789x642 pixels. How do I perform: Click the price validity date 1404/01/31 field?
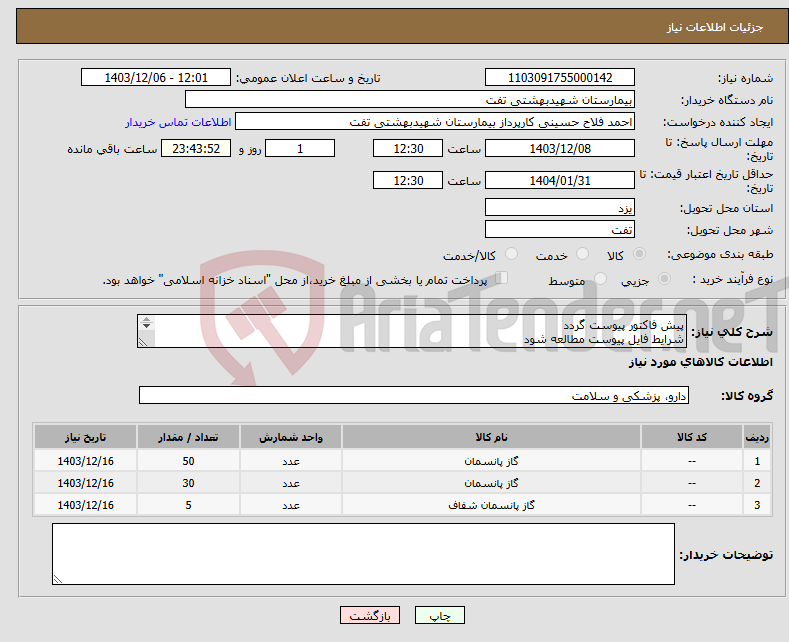tap(560, 180)
